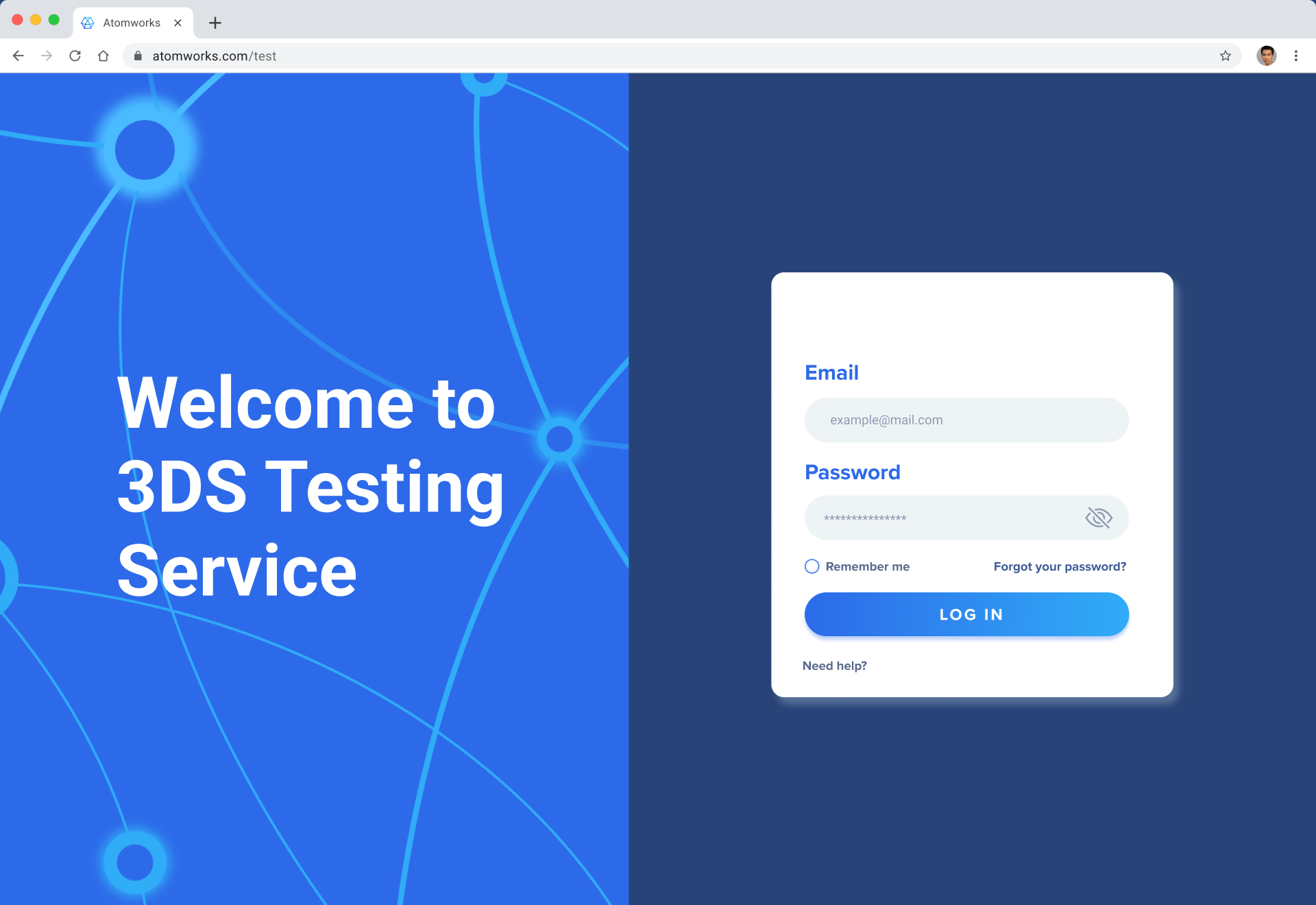Click the Need help? link
The height and width of the screenshot is (905, 1316).
834,666
